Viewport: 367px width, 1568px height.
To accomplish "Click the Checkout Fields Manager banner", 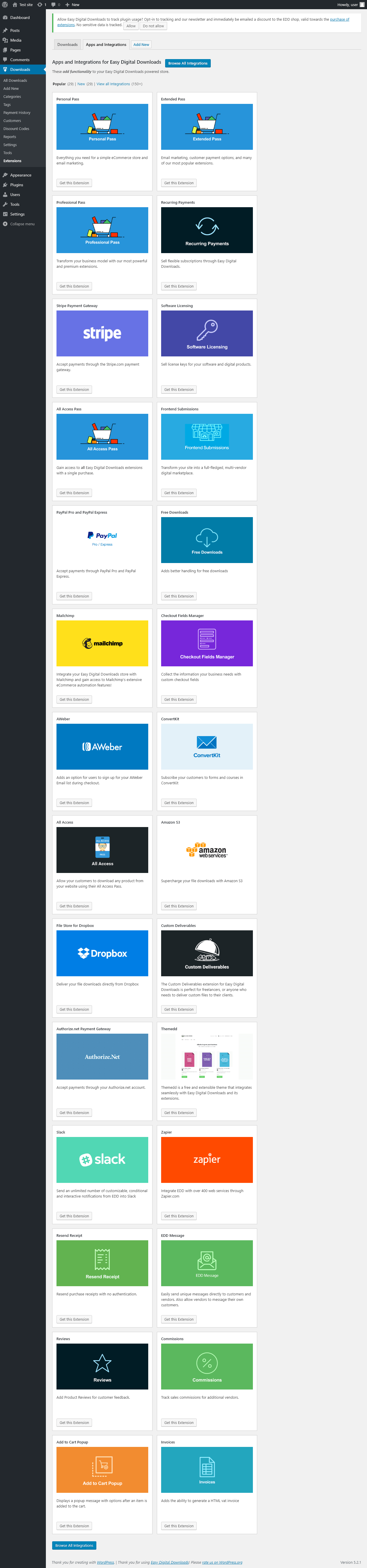I will tap(207, 643).
